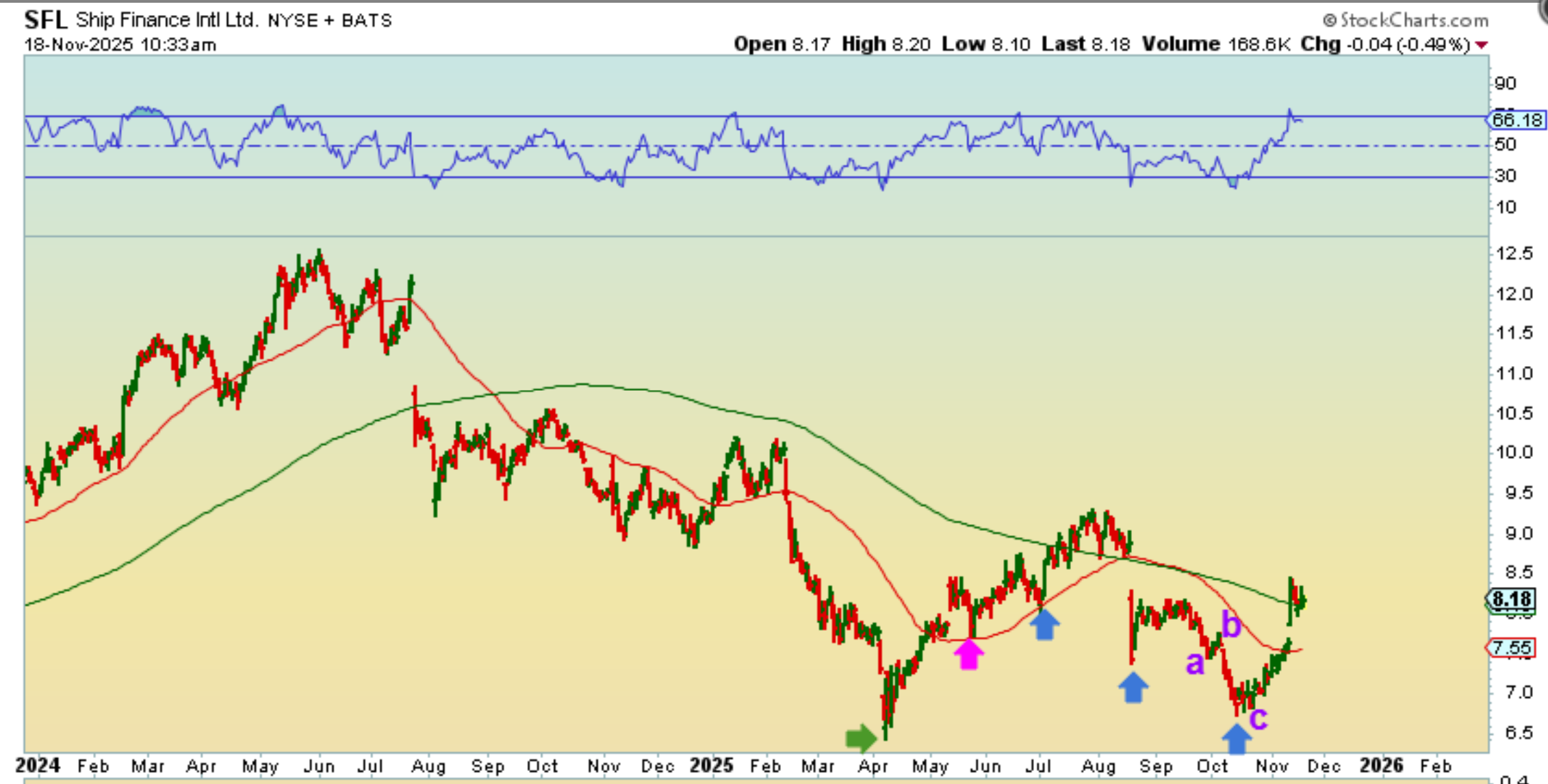
Task: Click the 2025 year label on axis
Action: (711, 765)
